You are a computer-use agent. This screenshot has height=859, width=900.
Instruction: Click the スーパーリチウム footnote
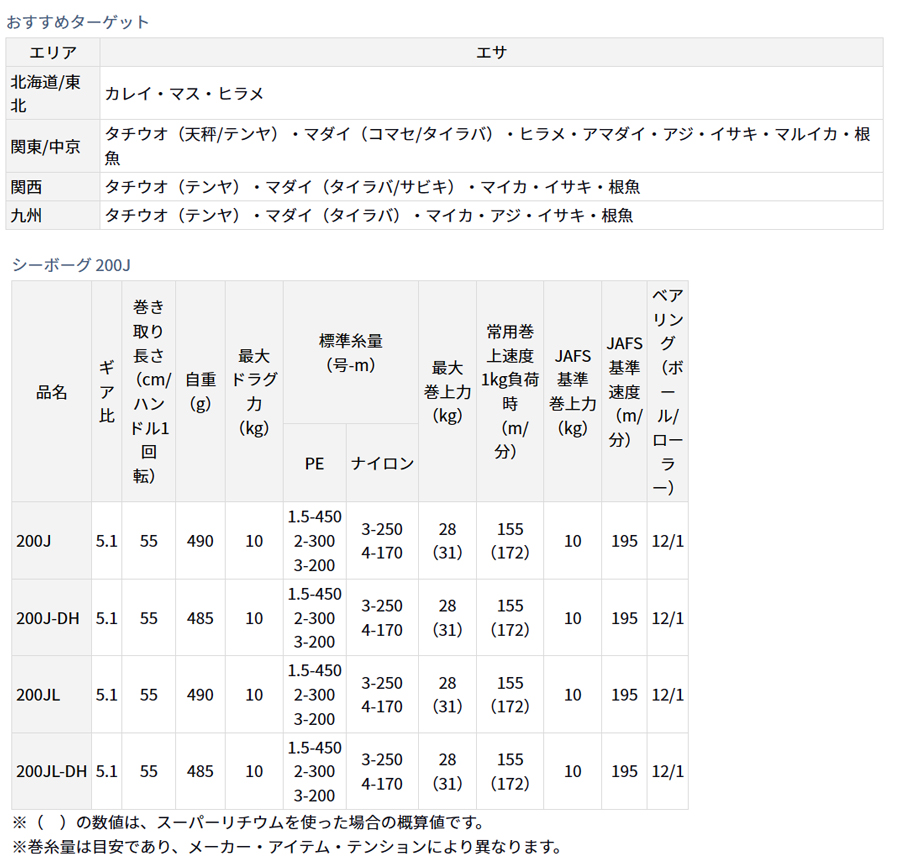(x=249, y=822)
